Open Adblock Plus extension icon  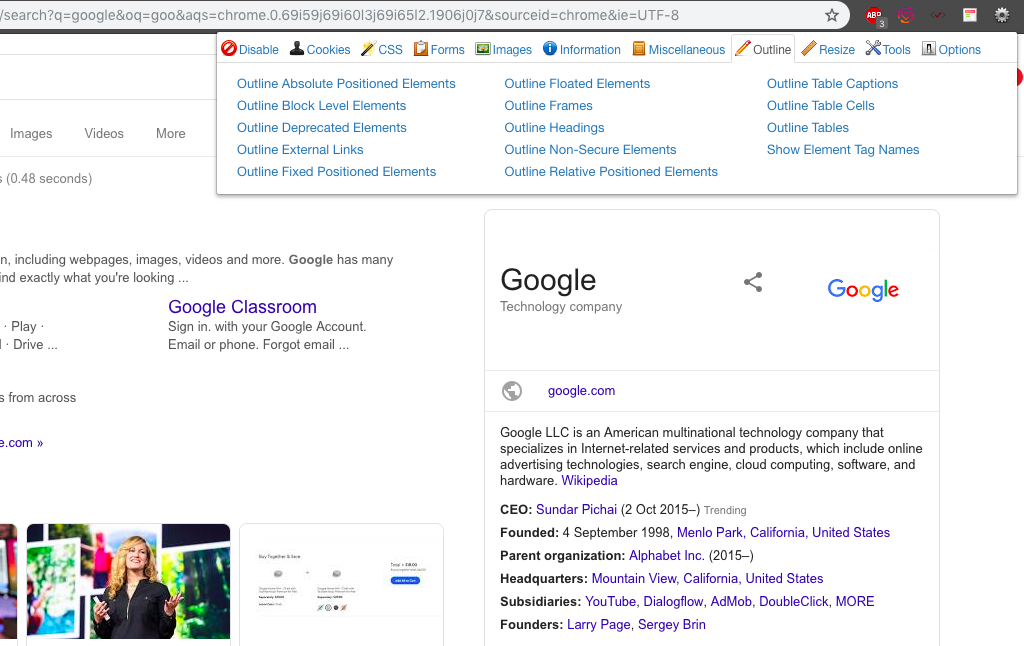[x=874, y=16]
